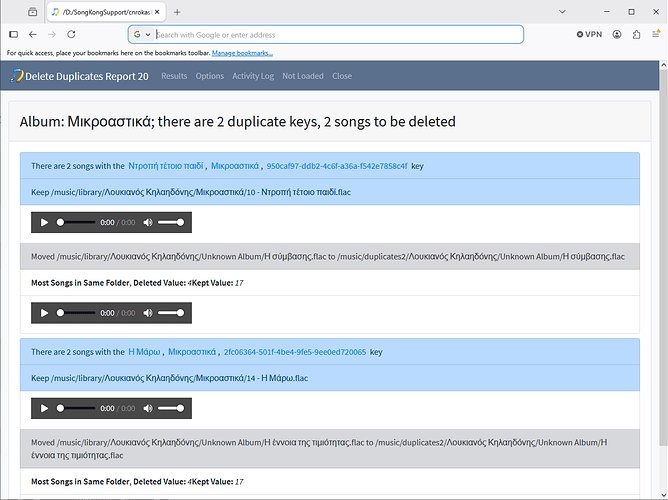Toggle the browser sidebar panel icon

click(14, 34)
